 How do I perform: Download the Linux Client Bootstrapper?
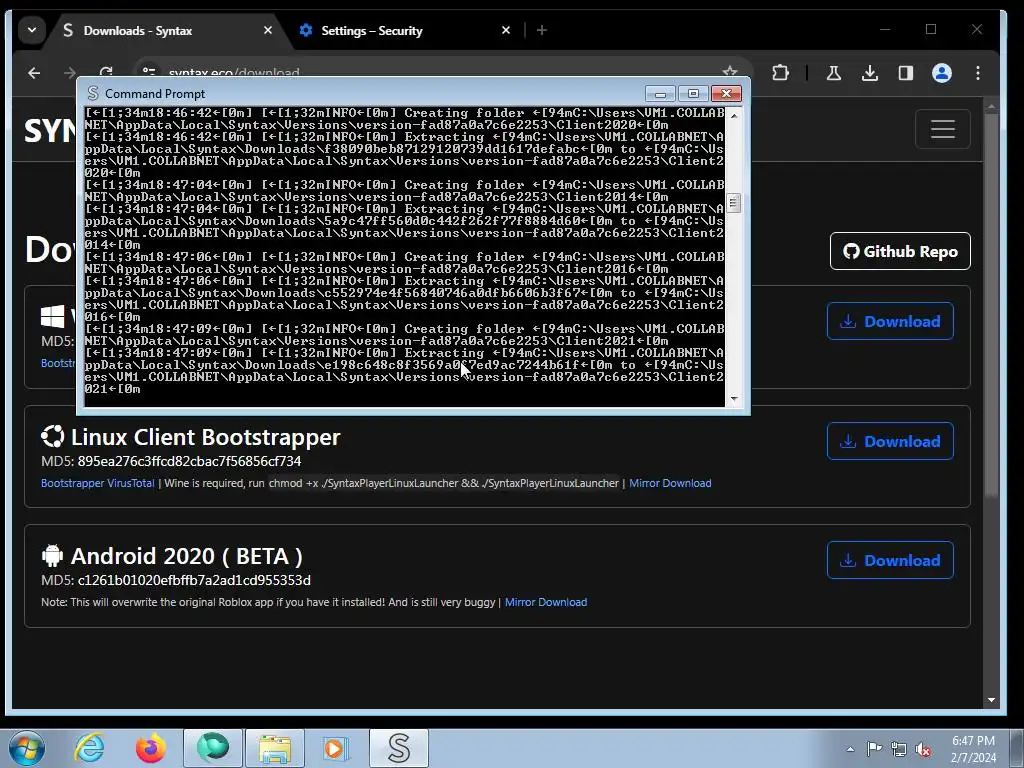pos(890,441)
